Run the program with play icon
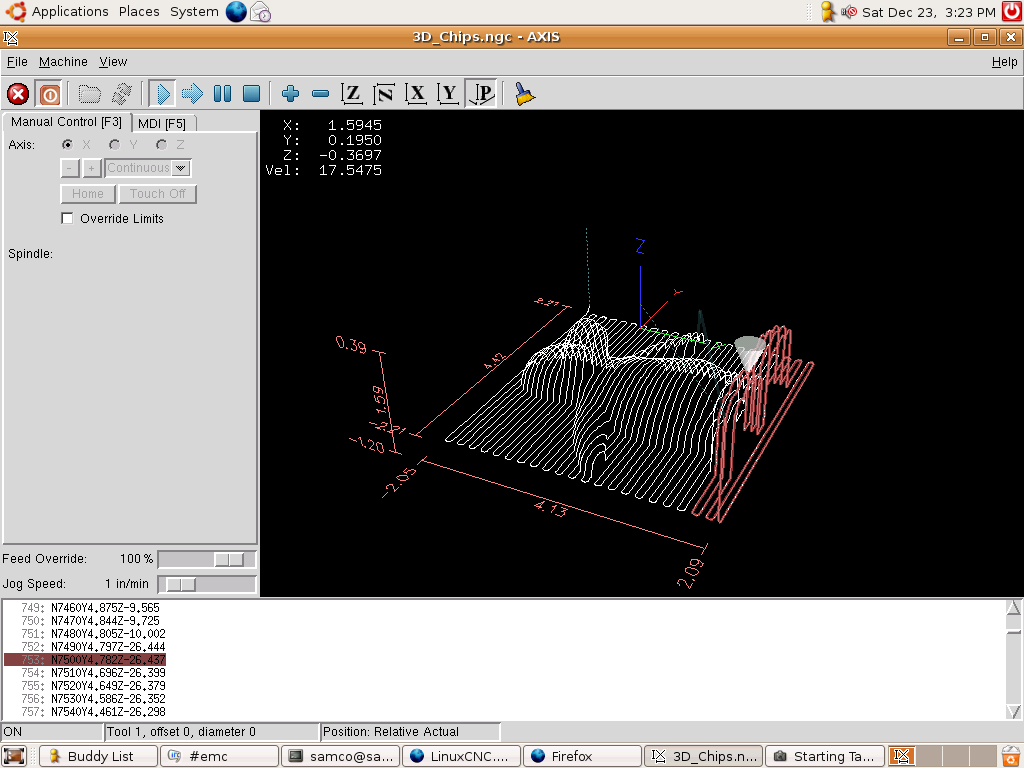The height and width of the screenshot is (768, 1024). [162, 94]
